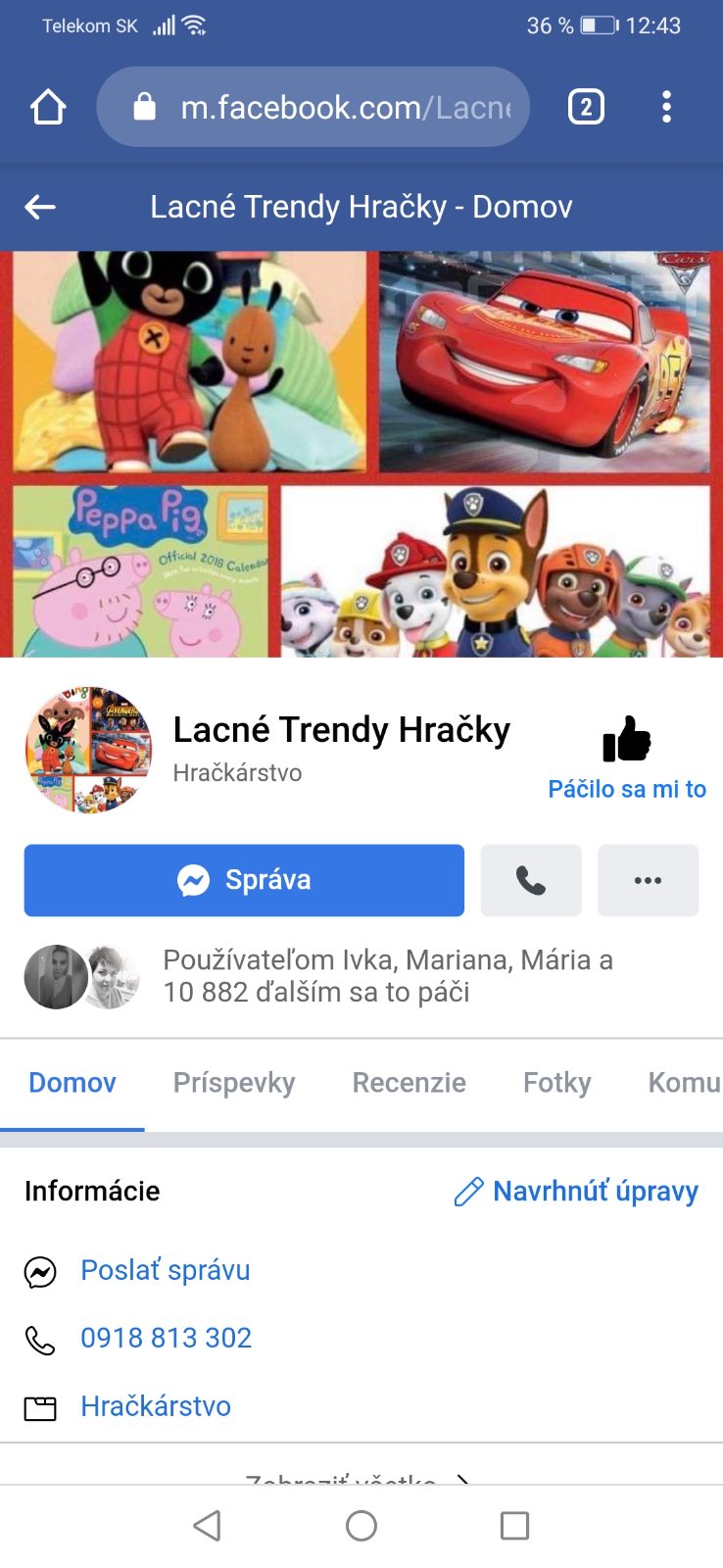Switch to the Príspevky tab

234,1083
